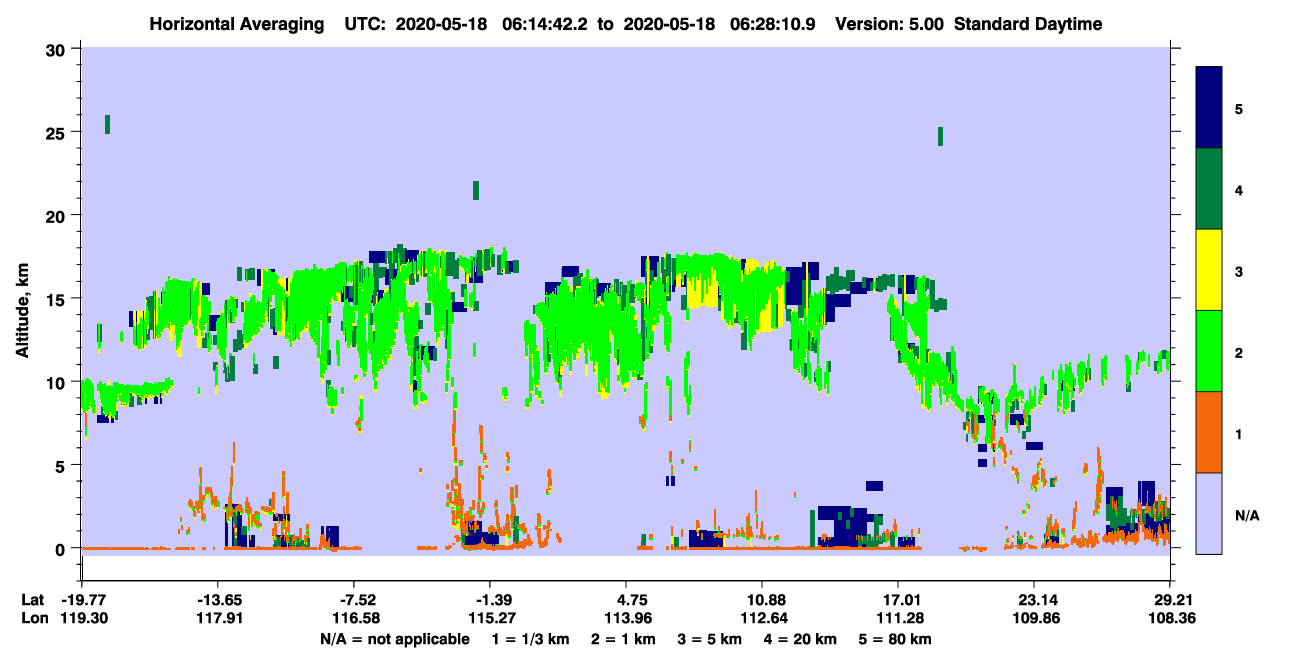Image resolution: width=1300 pixels, height=667 pixels.
Task: Click the y-axis tick label 10
Action: [x=57, y=382]
